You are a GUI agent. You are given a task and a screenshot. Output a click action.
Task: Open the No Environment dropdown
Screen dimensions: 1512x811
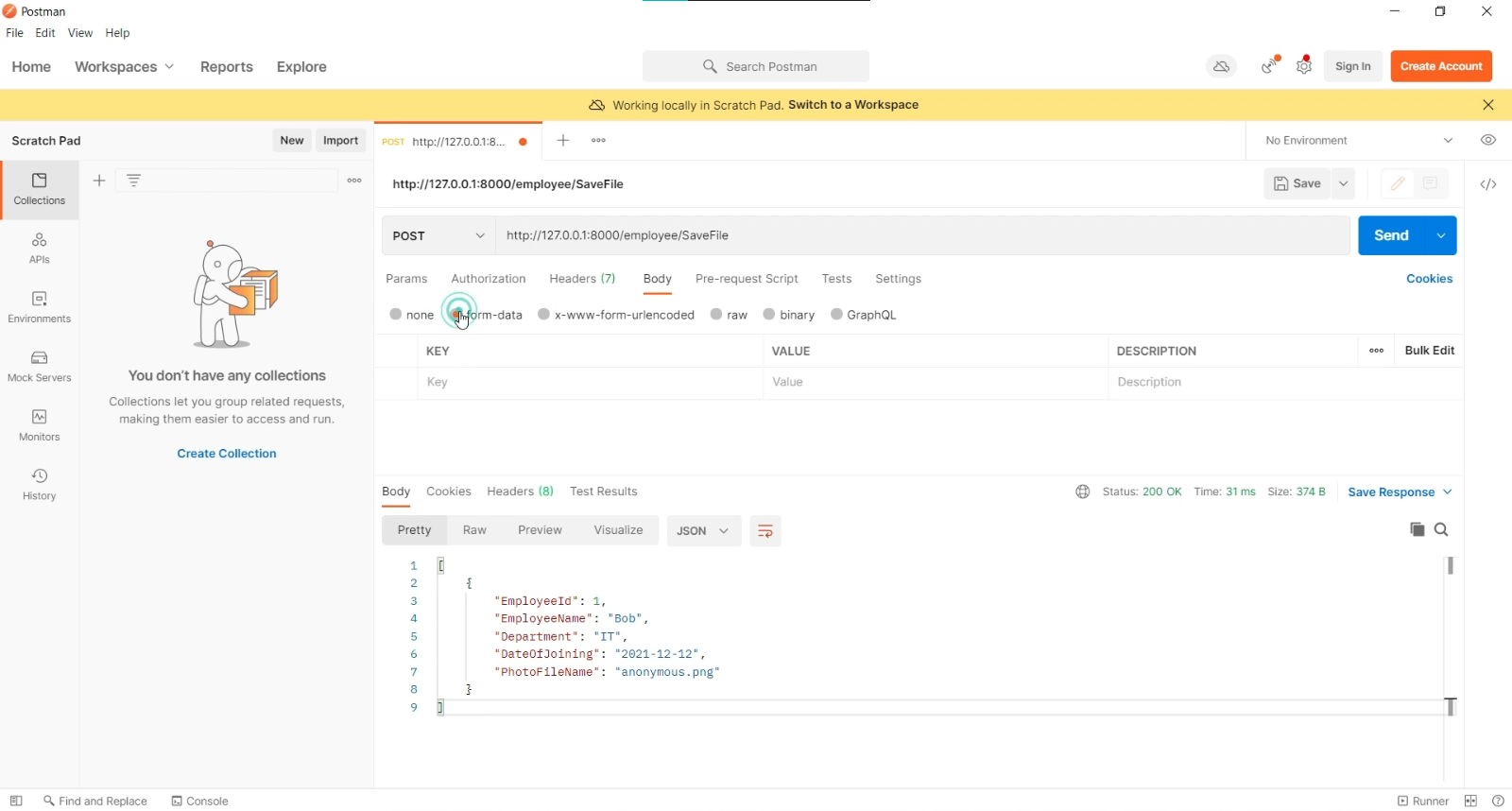tap(1359, 141)
